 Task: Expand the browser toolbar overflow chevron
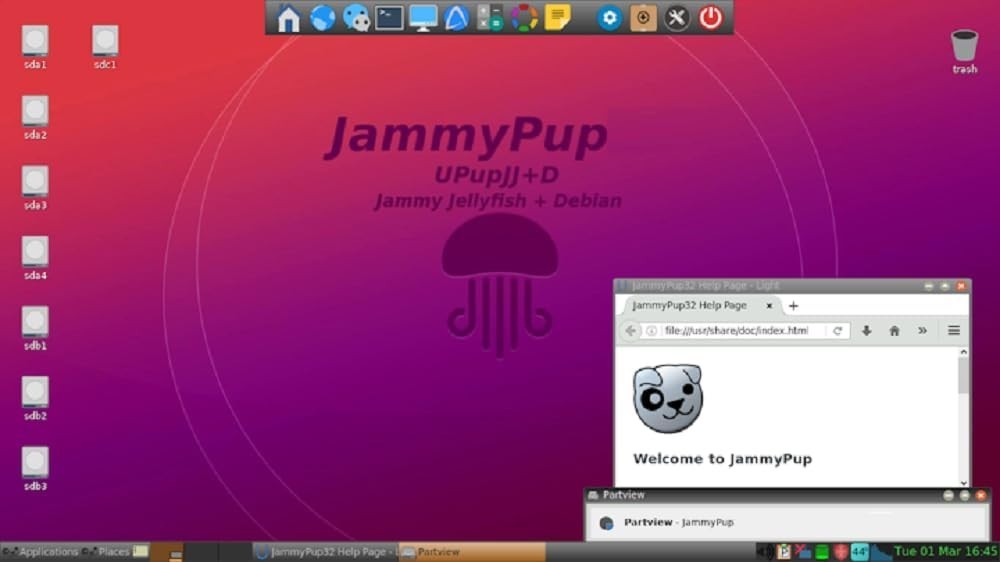922,330
